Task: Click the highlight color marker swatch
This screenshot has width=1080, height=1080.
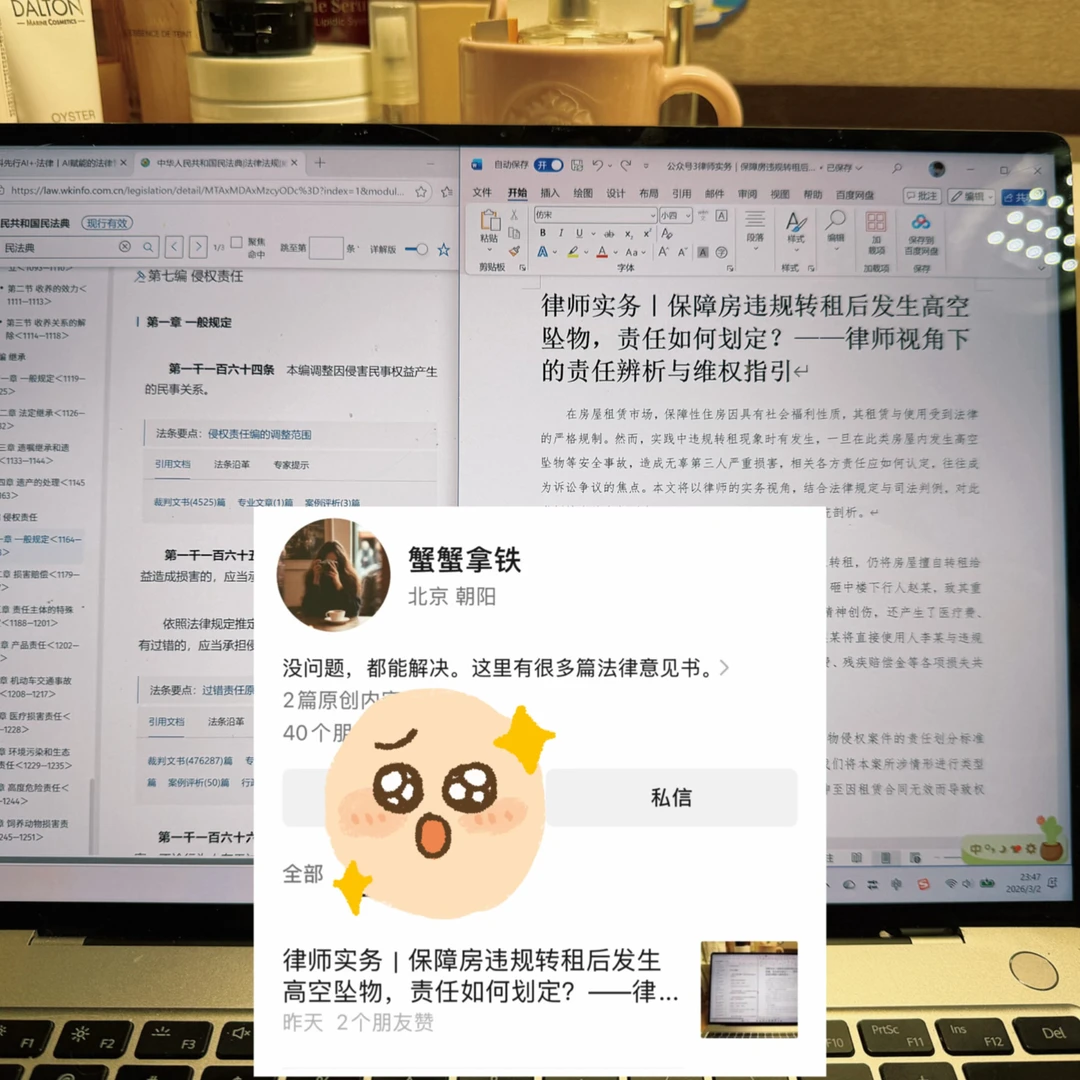Action: (x=572, y=252)
